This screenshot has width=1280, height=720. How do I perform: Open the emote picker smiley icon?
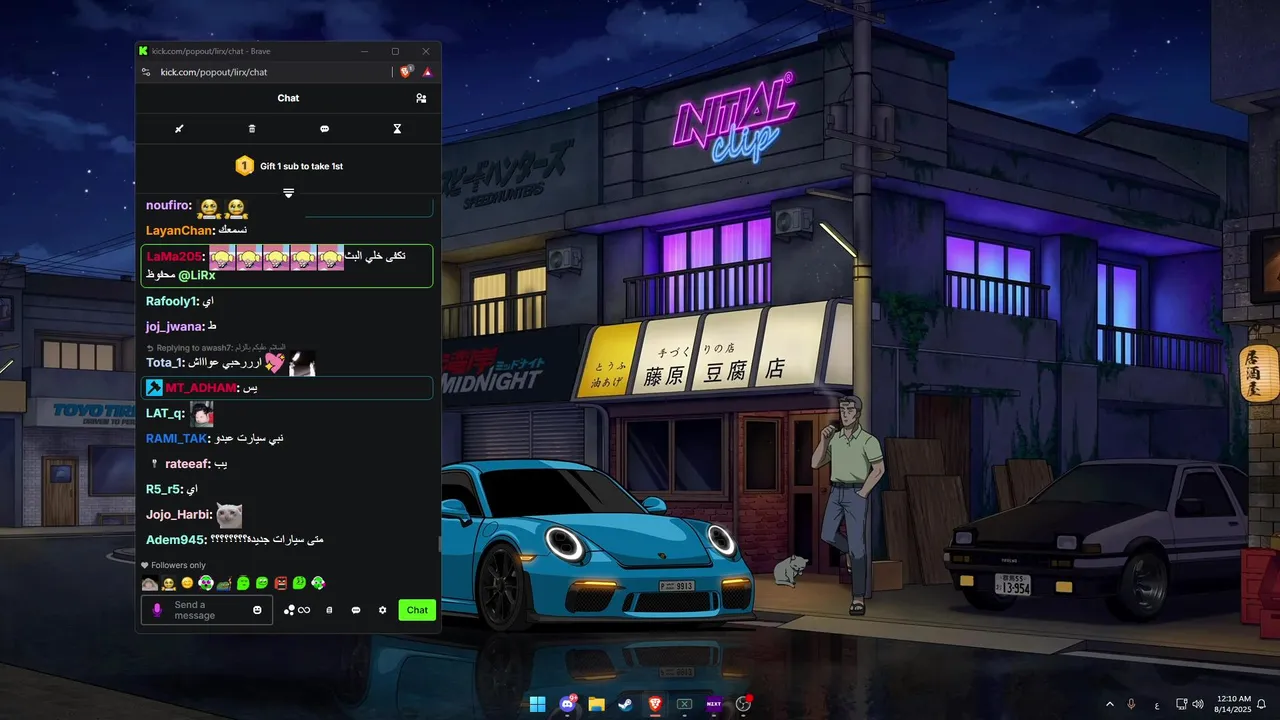[x=257, y=610]
